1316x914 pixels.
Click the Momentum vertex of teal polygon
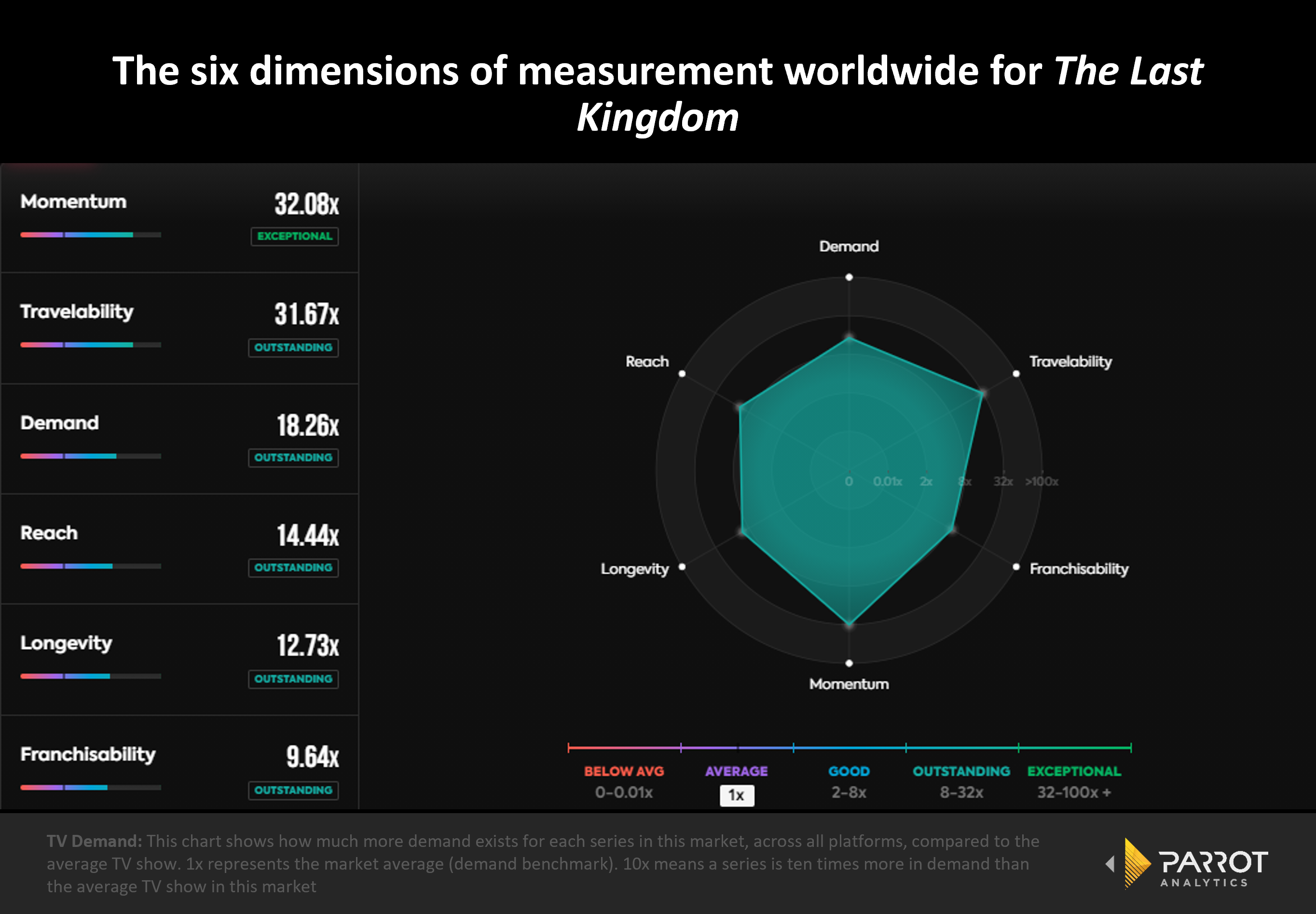(849, 625)
